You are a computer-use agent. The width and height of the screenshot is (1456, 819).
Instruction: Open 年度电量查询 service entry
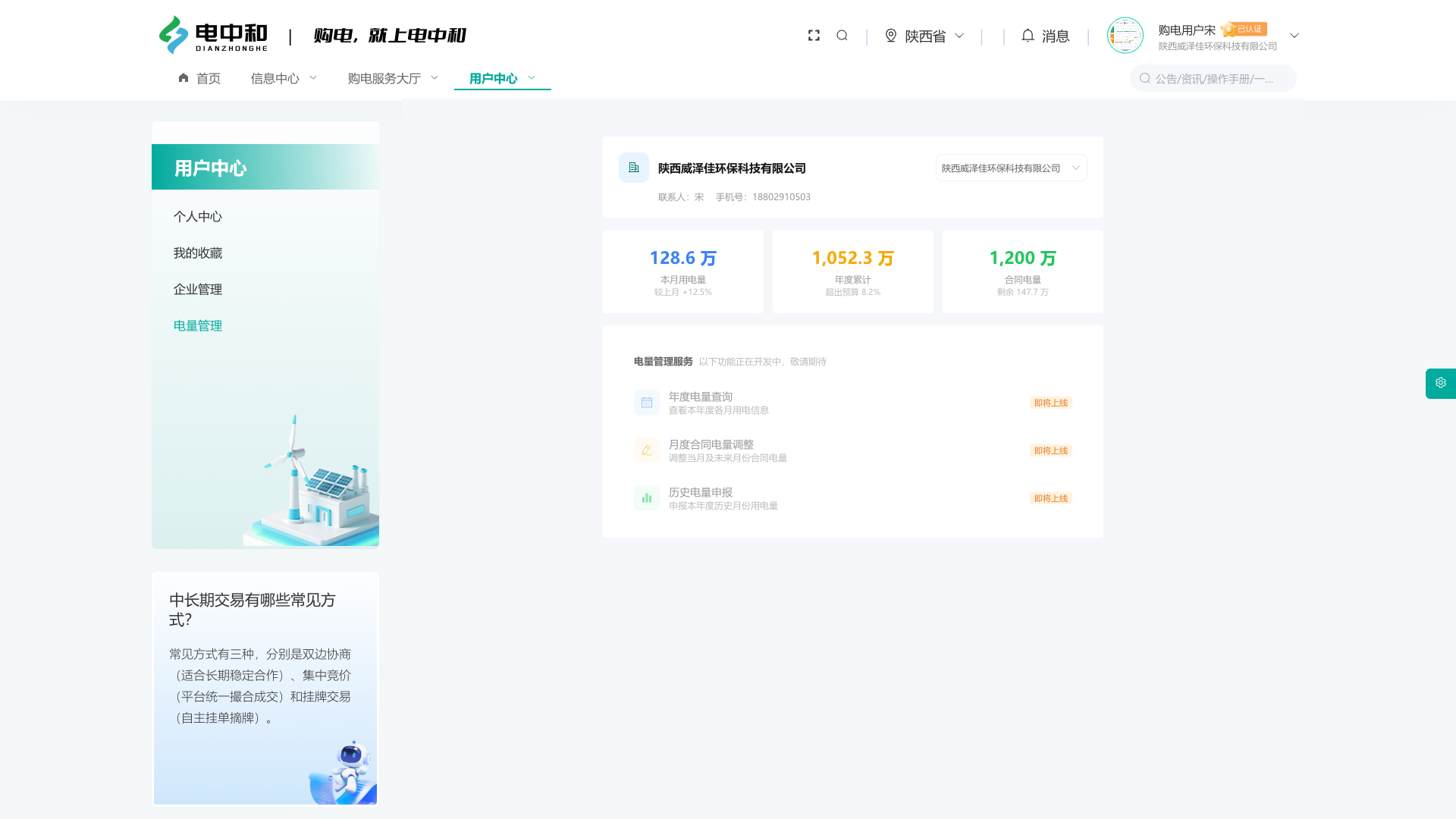click(853, 403)
